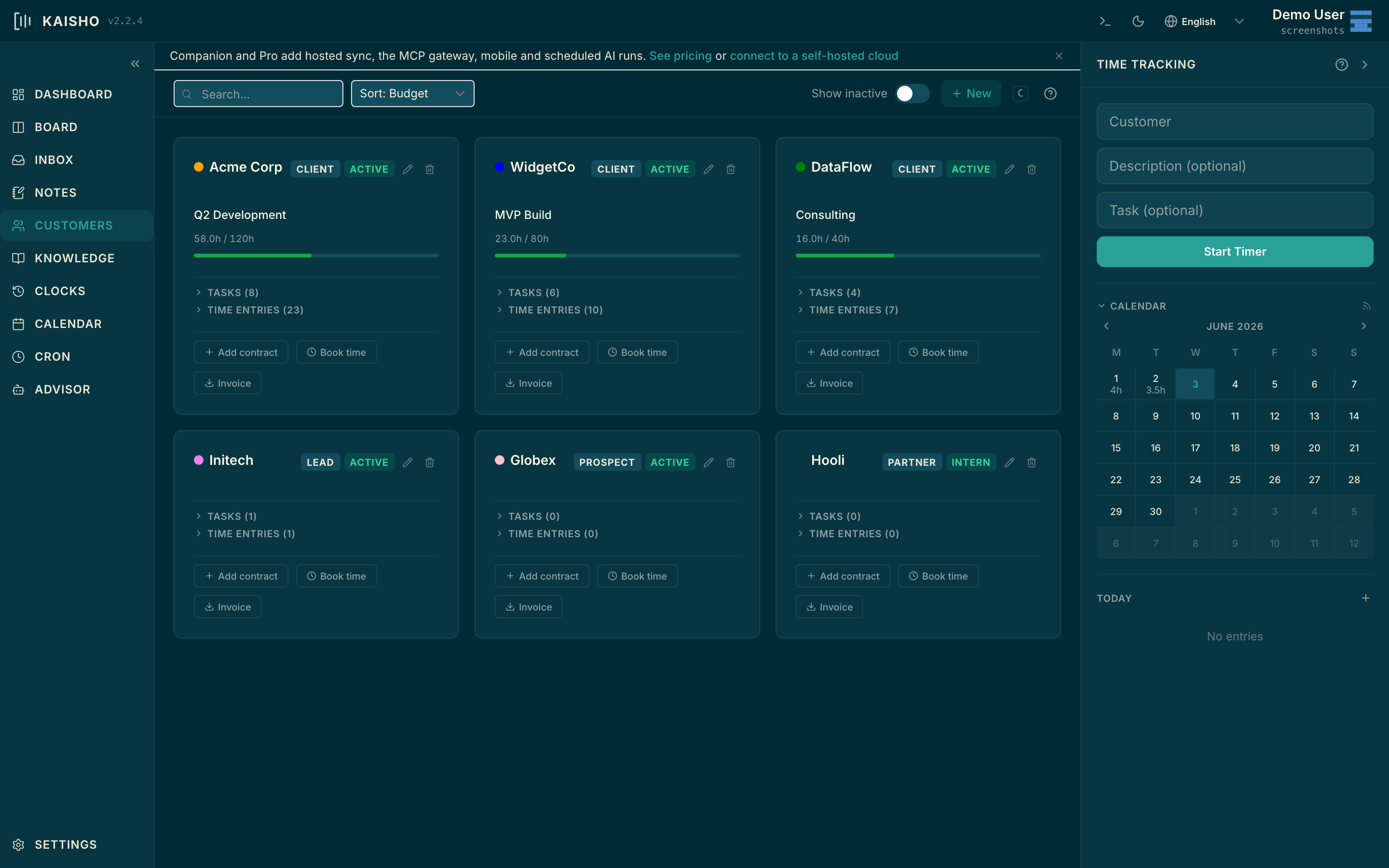Click WidgetCo MVP Build progress bar
Viewport: 1389px width, 868px height.
[617, 256]
